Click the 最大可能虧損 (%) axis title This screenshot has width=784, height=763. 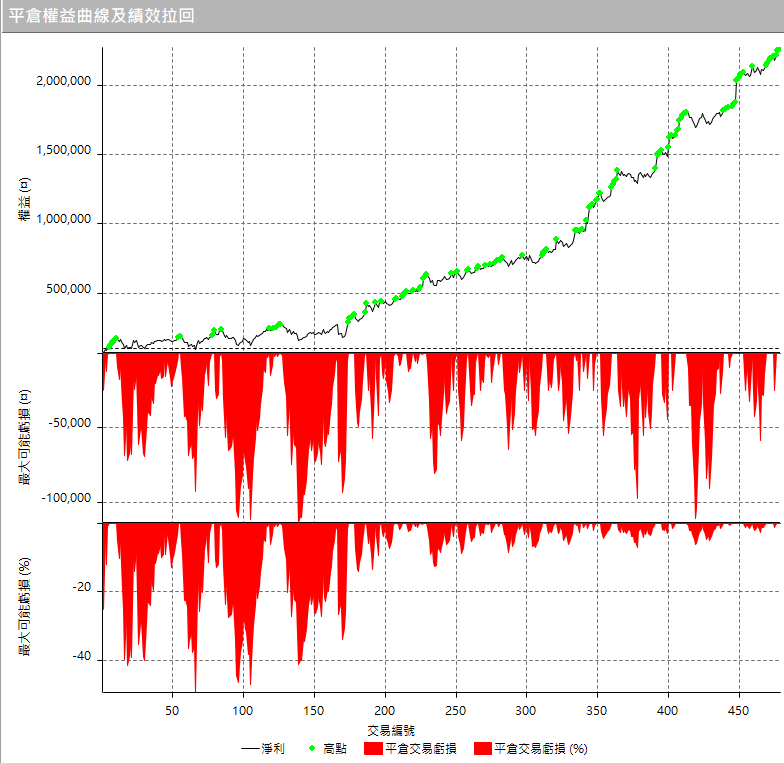coord(25,607)
